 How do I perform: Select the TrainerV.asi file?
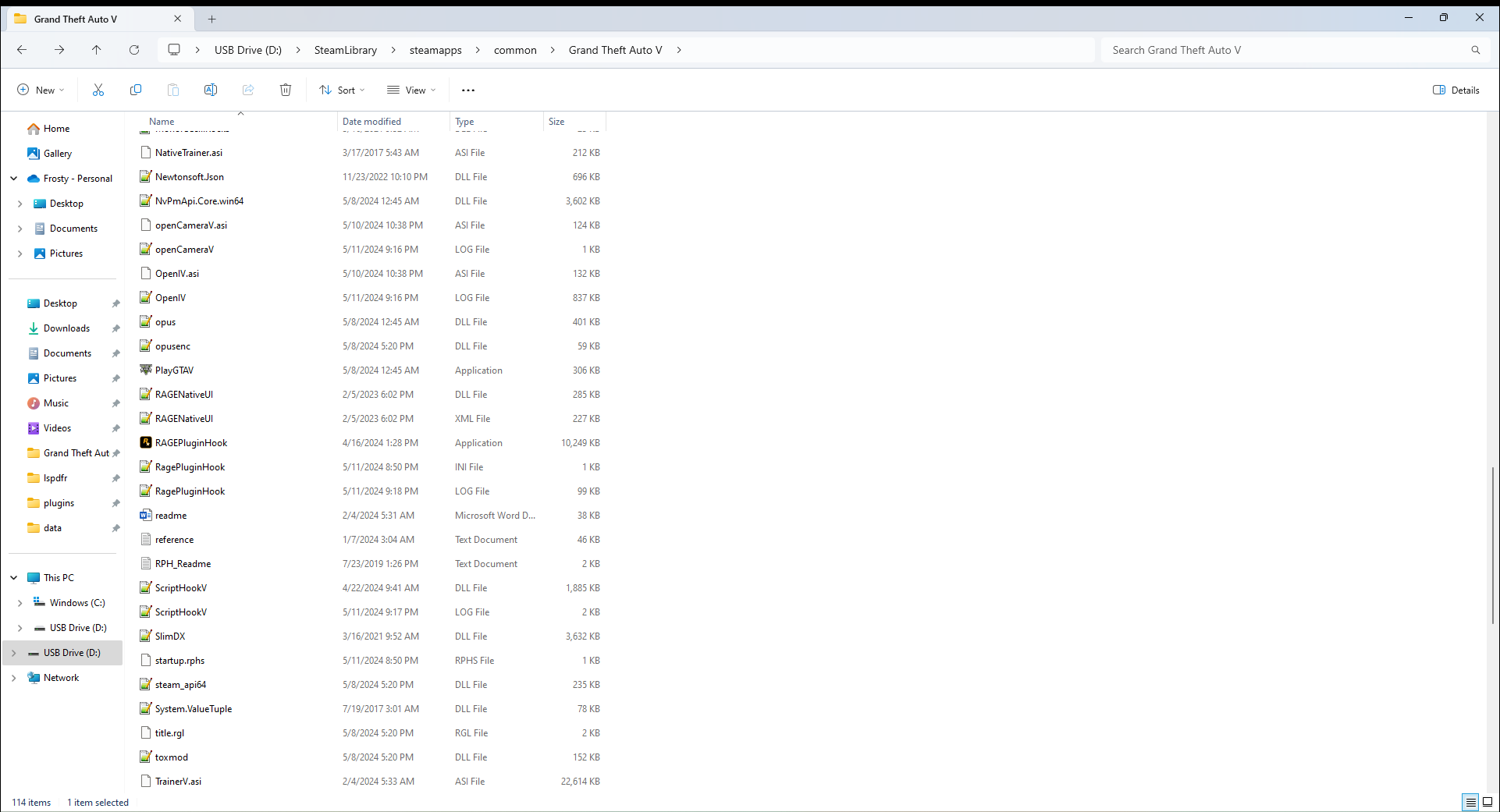(x=178, y=782)
